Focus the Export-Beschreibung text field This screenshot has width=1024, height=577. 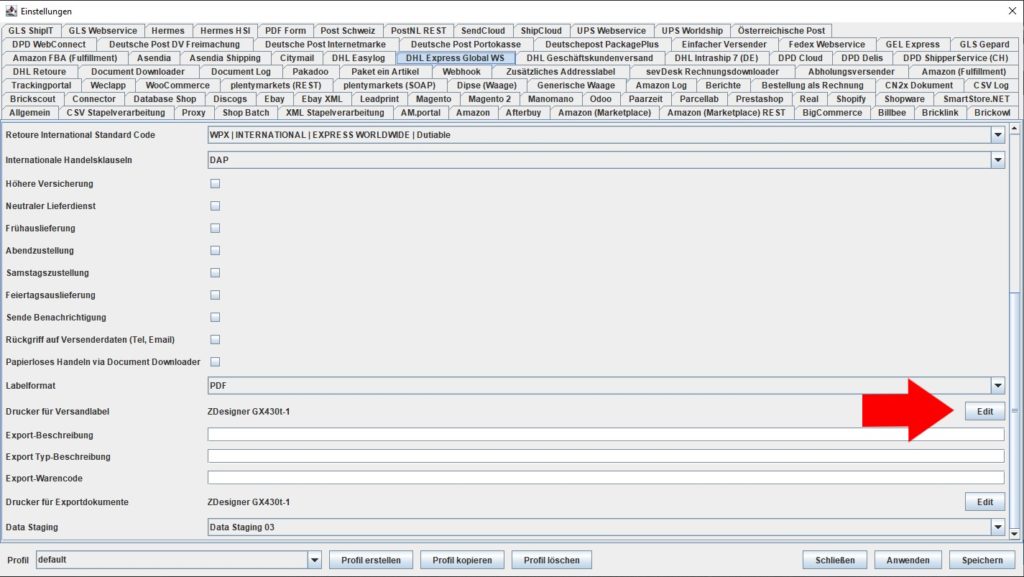tap(605, 435)
